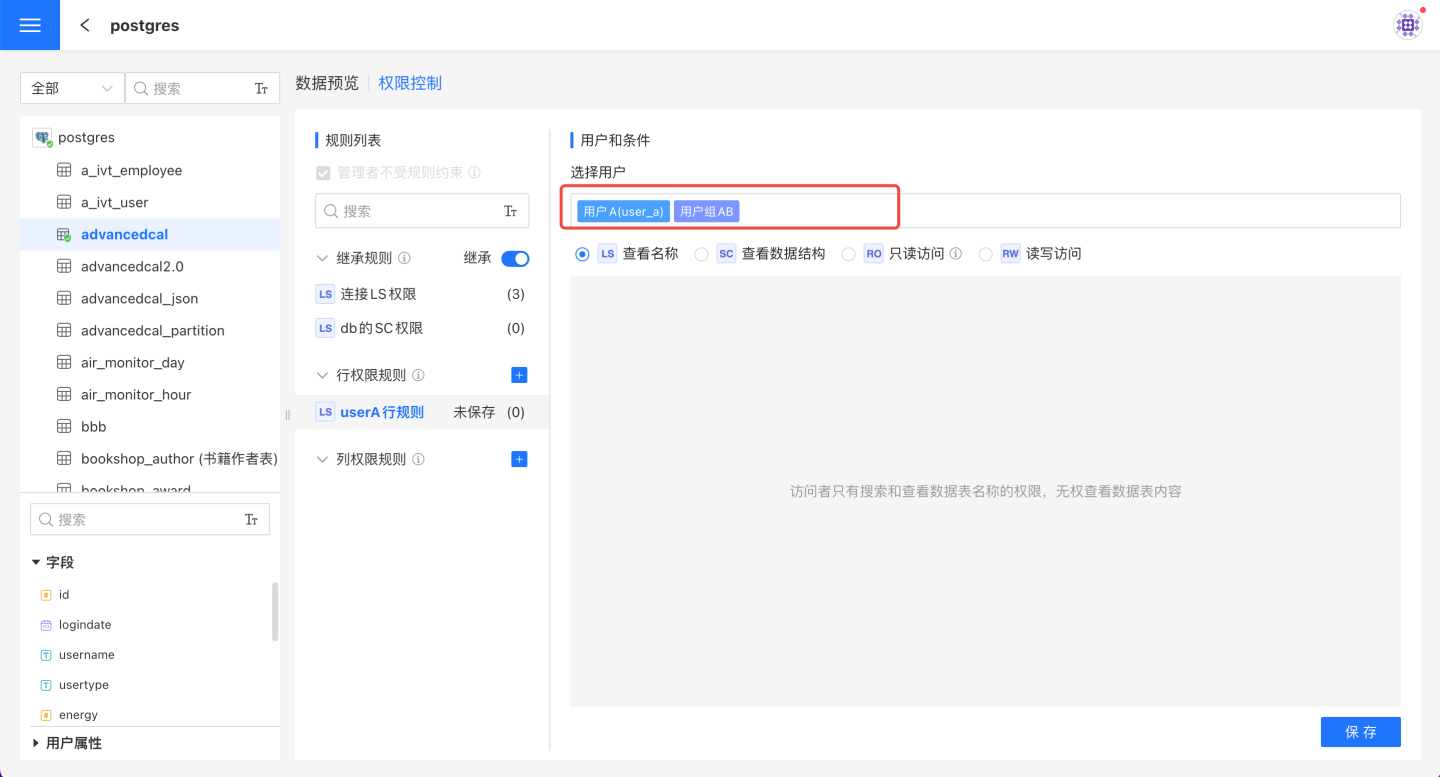Switch to the 权限控制 tab
1440x777 pixels.
(410, 83)
